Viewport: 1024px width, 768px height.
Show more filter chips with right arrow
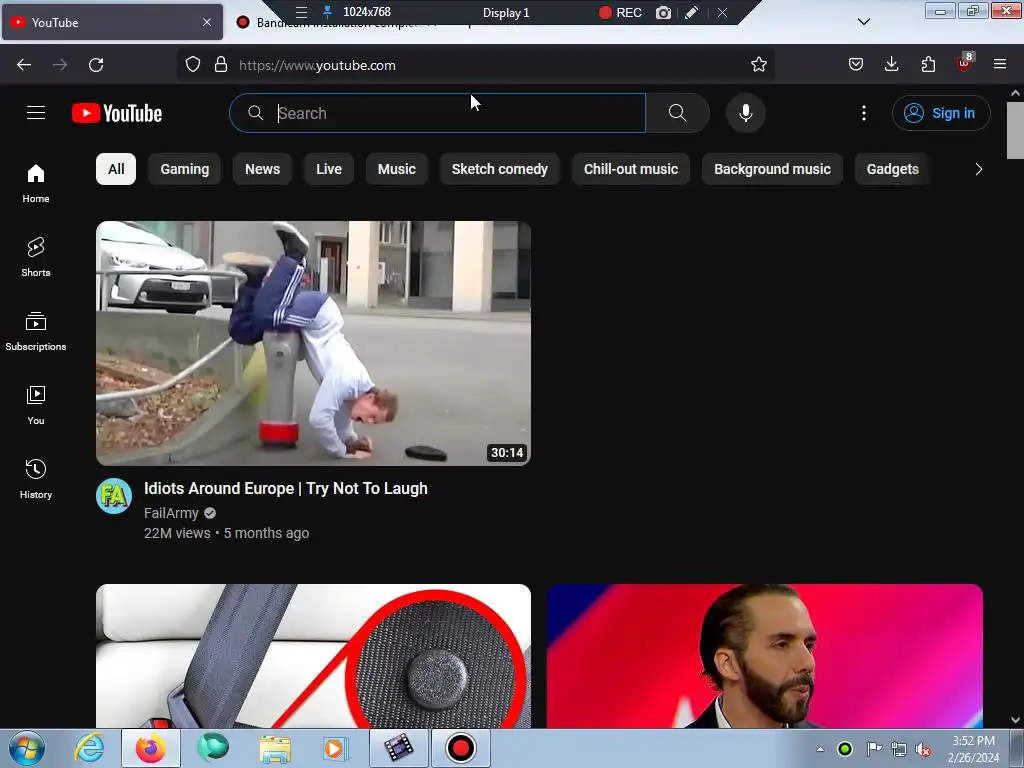[978, 169]
